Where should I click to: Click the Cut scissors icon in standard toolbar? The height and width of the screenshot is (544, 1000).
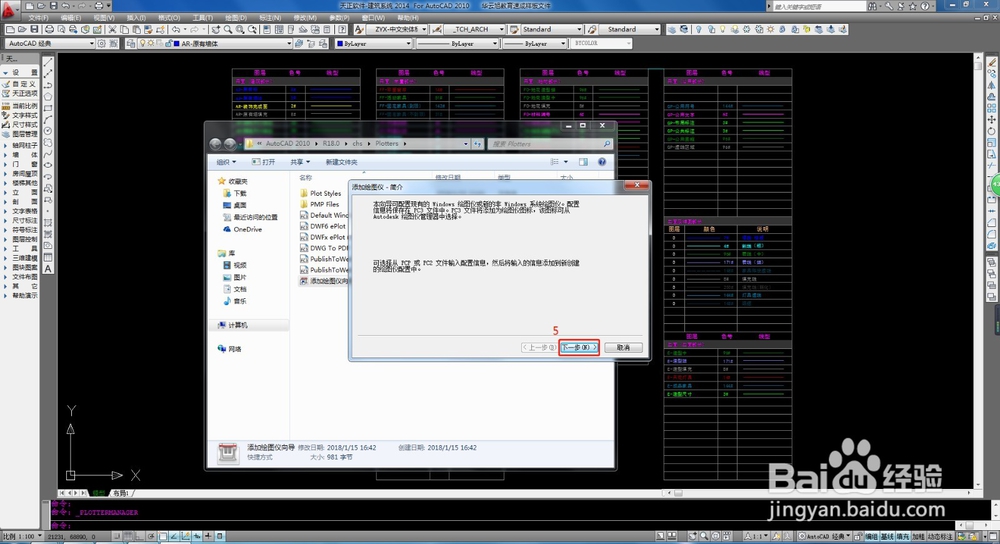click(x=112, y=29)
